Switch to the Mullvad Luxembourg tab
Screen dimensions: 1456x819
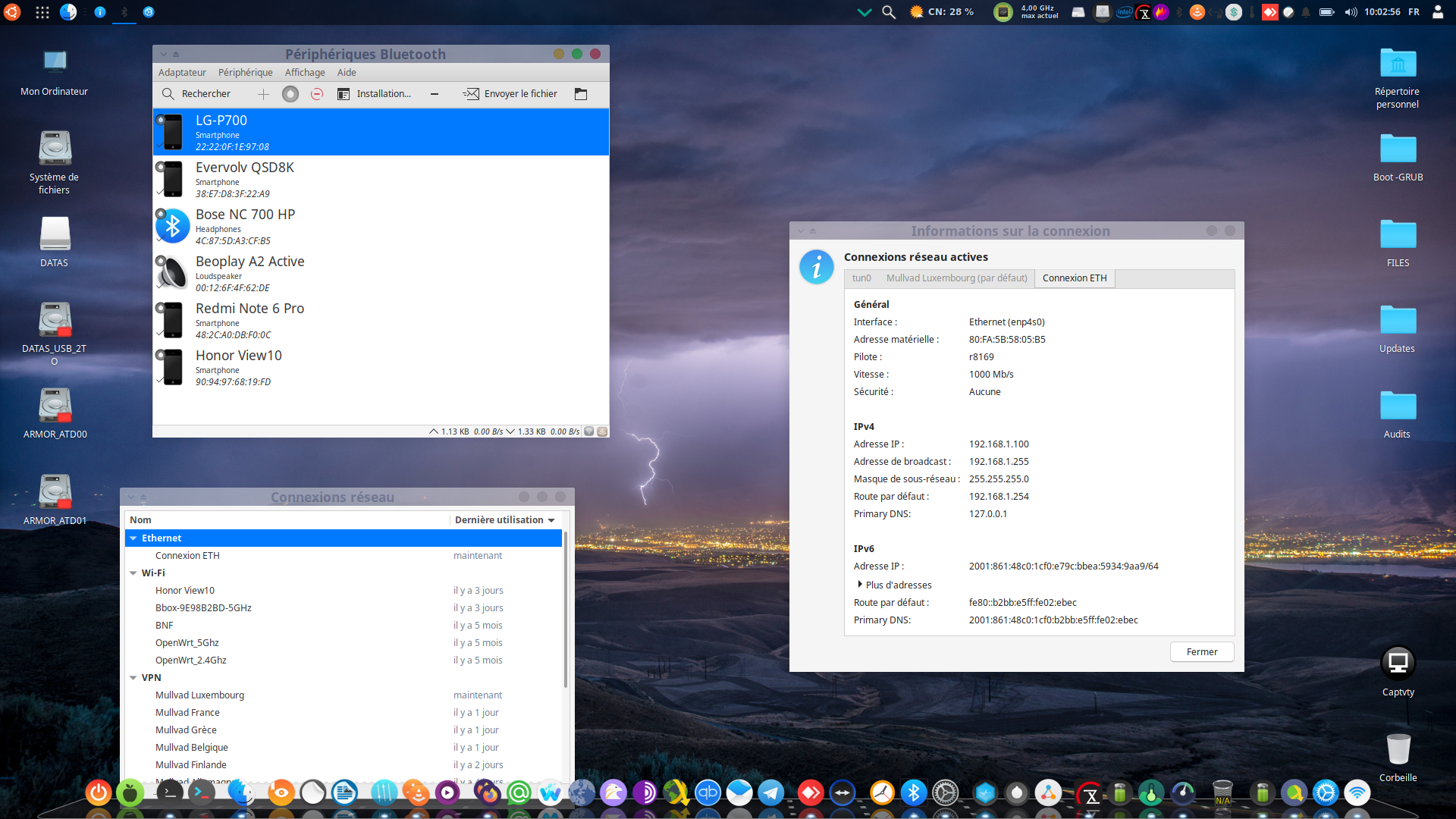coord(956,278)
